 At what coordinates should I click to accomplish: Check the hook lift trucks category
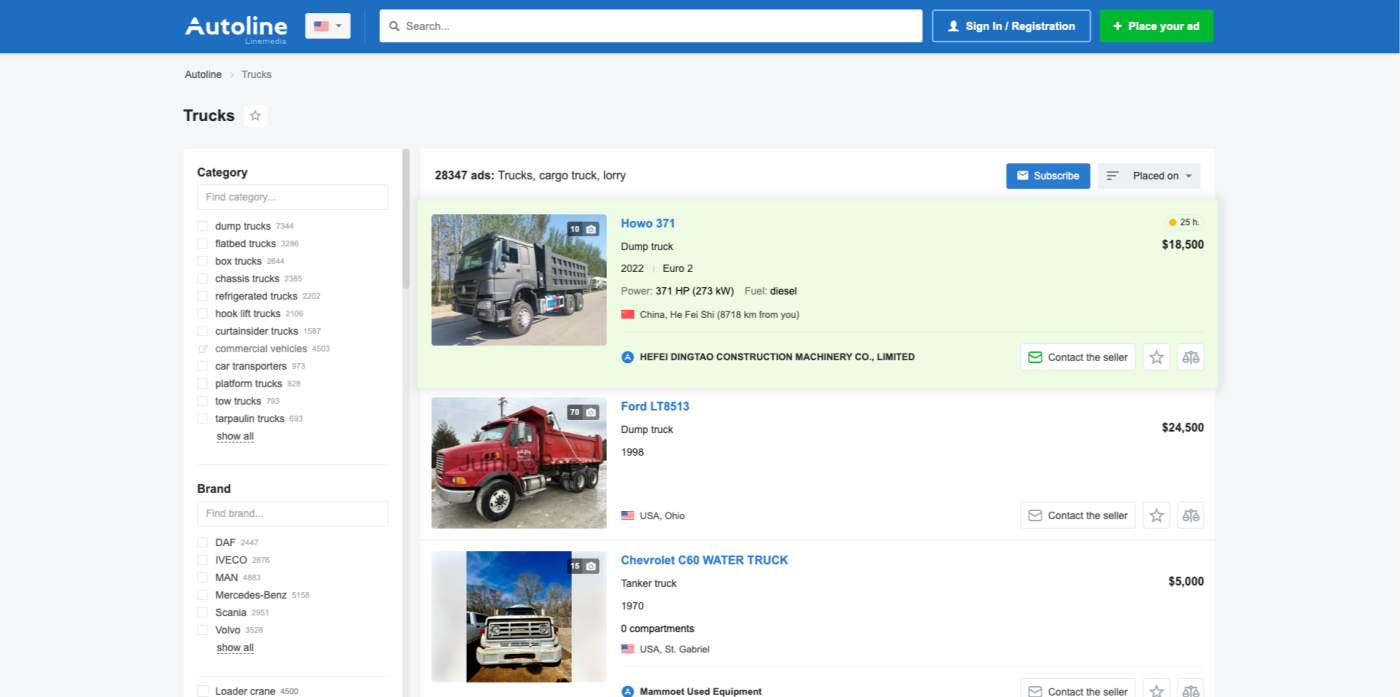tap(203, 314)
